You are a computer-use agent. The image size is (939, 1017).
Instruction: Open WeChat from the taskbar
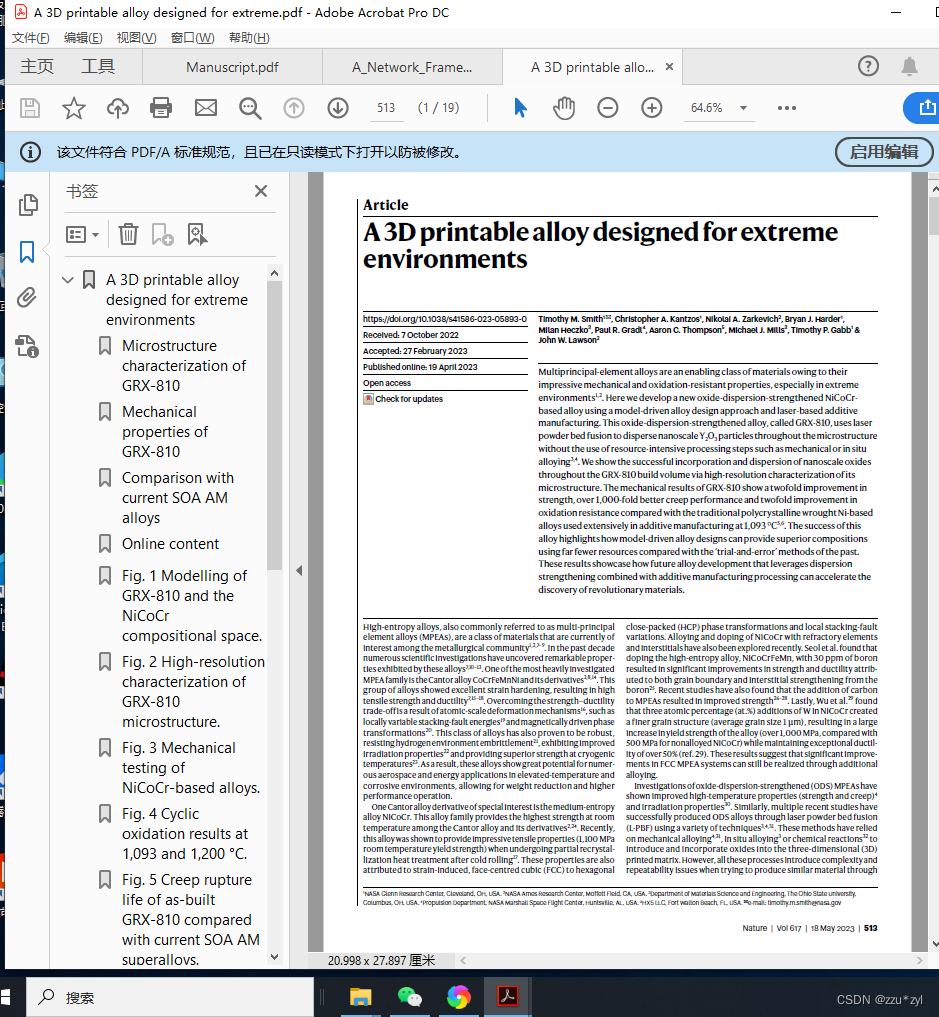coord(410,997)
